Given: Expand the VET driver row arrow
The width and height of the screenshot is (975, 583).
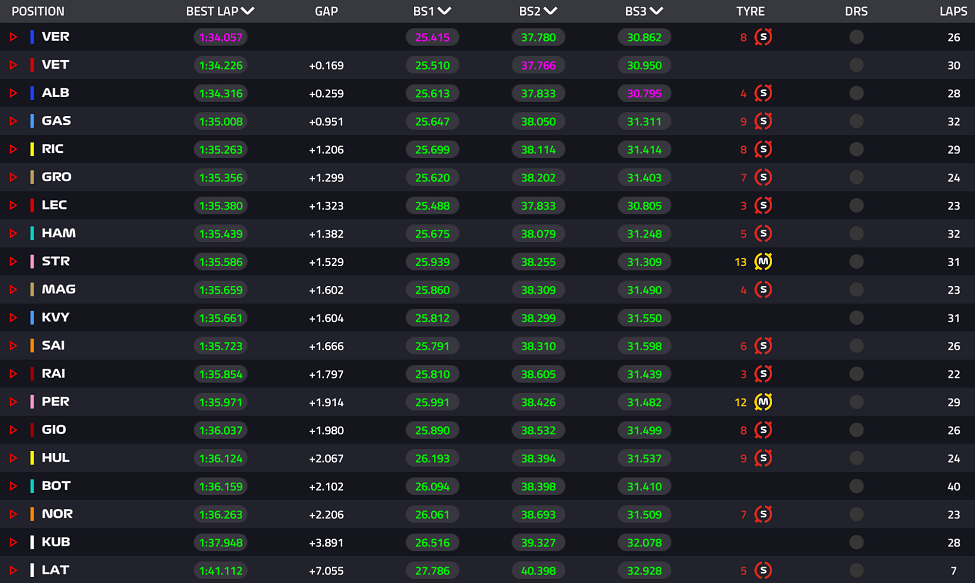Looking at the screenshot, I should point(13,65).
